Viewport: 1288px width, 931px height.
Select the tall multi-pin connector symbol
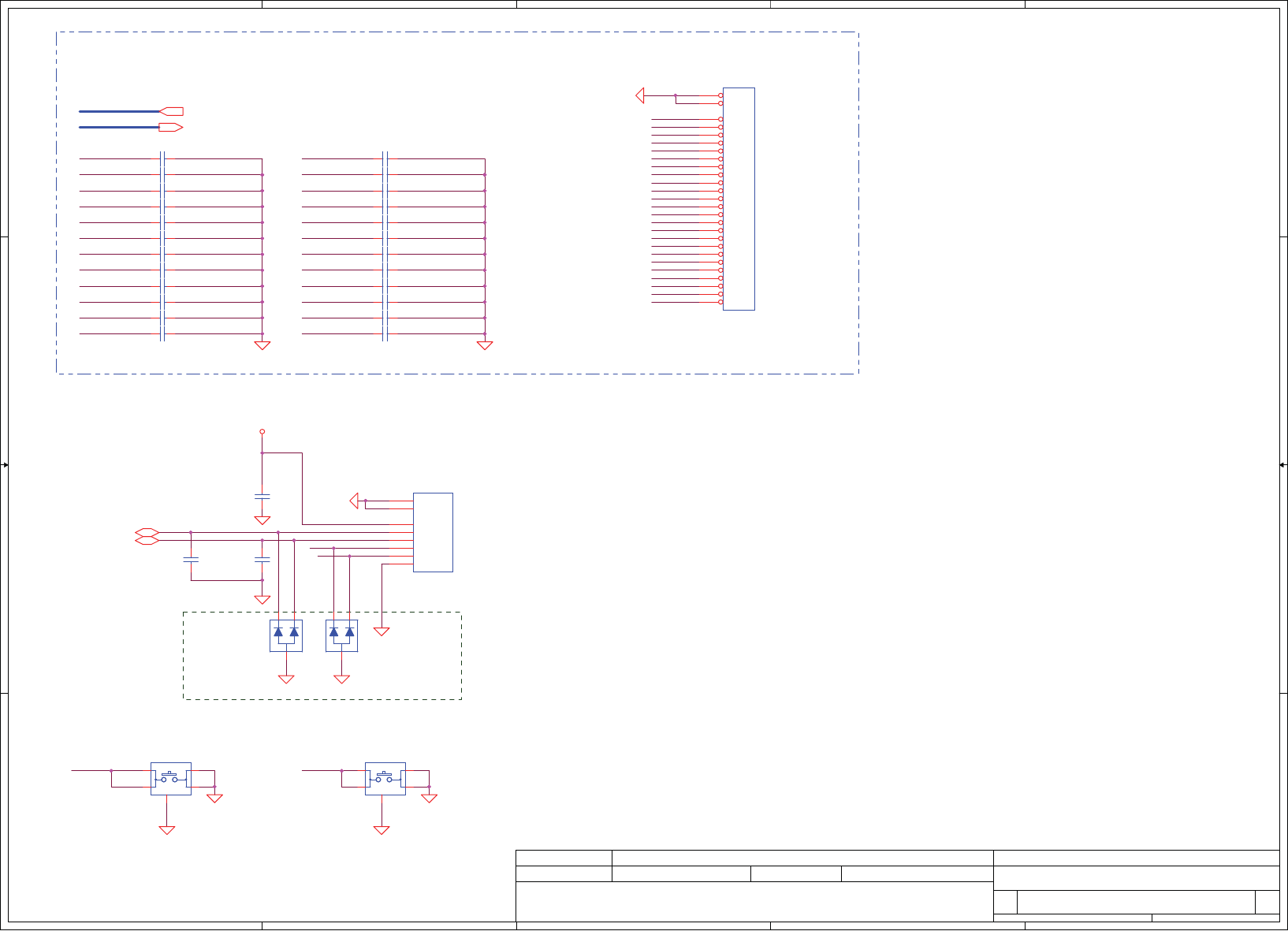(x=739, y=199)
